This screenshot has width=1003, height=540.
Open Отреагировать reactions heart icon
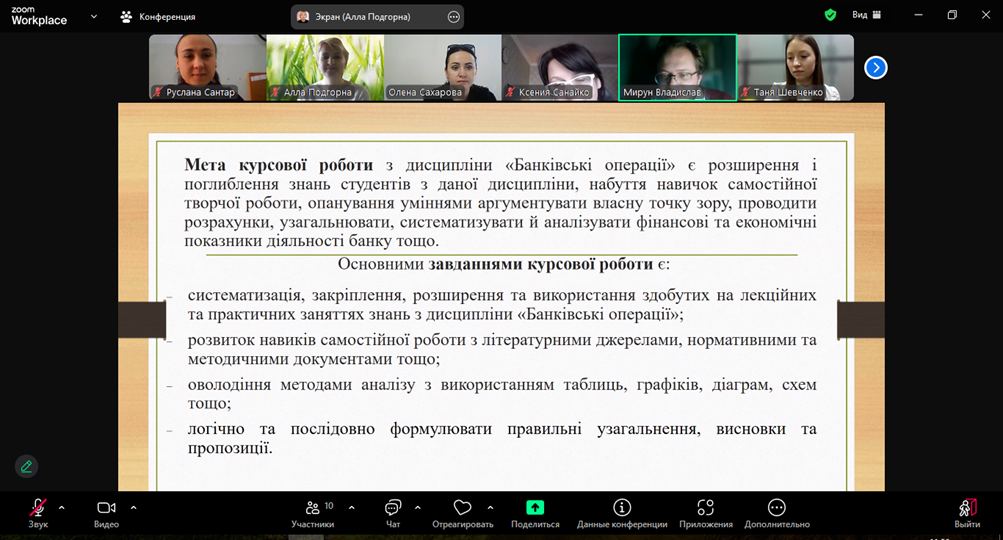point(462,508)
